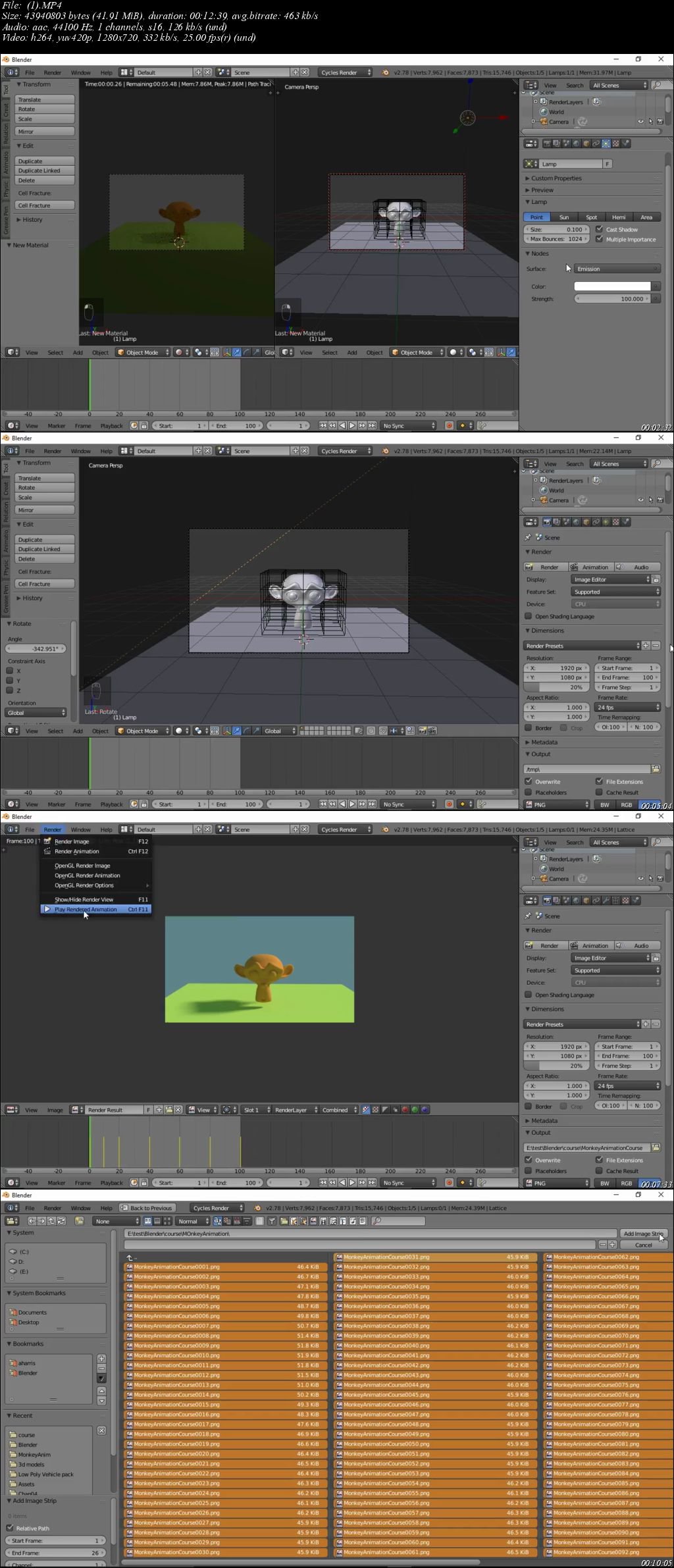This screenshot has height=1568, width=674.
Task: Choose OpenGL Render Image menu entry
Action: (96, 866)
